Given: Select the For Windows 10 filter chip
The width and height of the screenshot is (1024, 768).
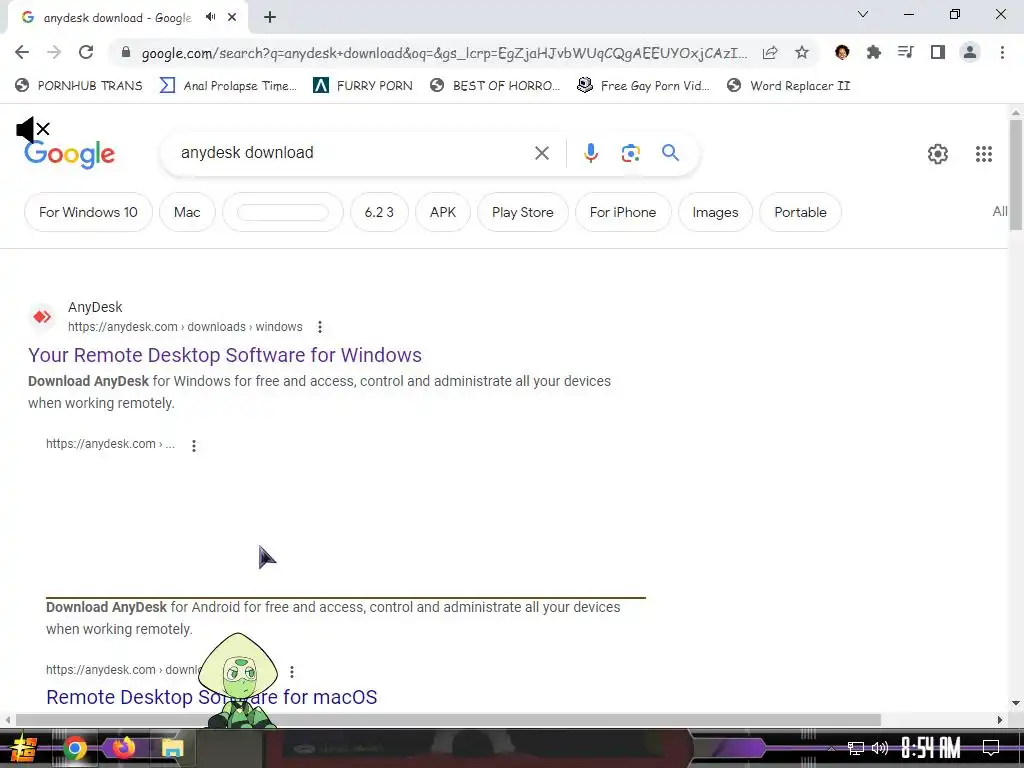Looking at the screenshot, I should (88, 212).
